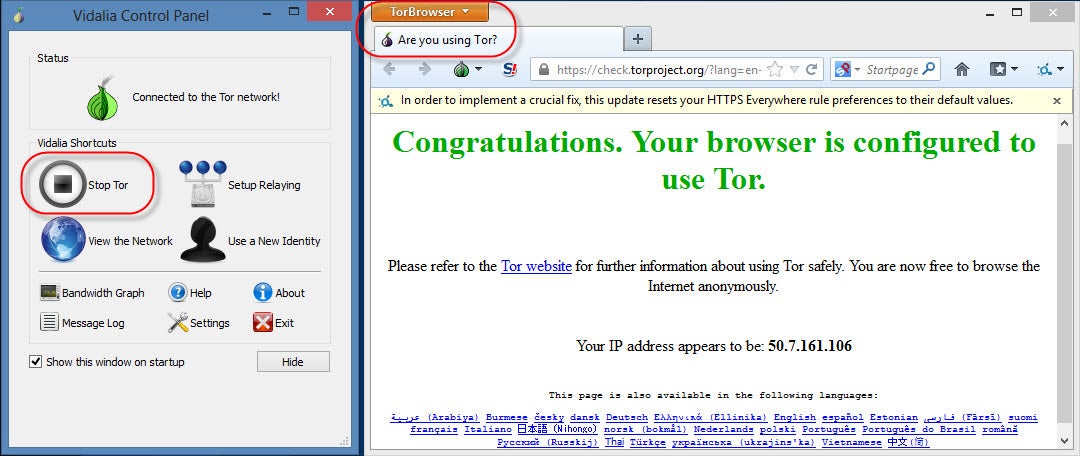
Task: Expand the TorBrowser menu button
Action: tap(429, 12)
